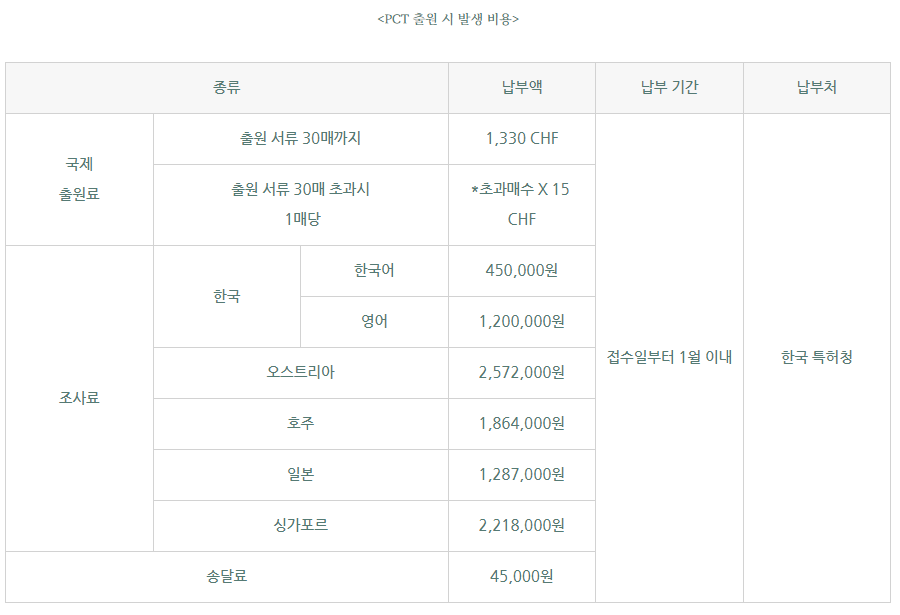
Task: Select the 조사료 category cell
Action: pos(80,398)
